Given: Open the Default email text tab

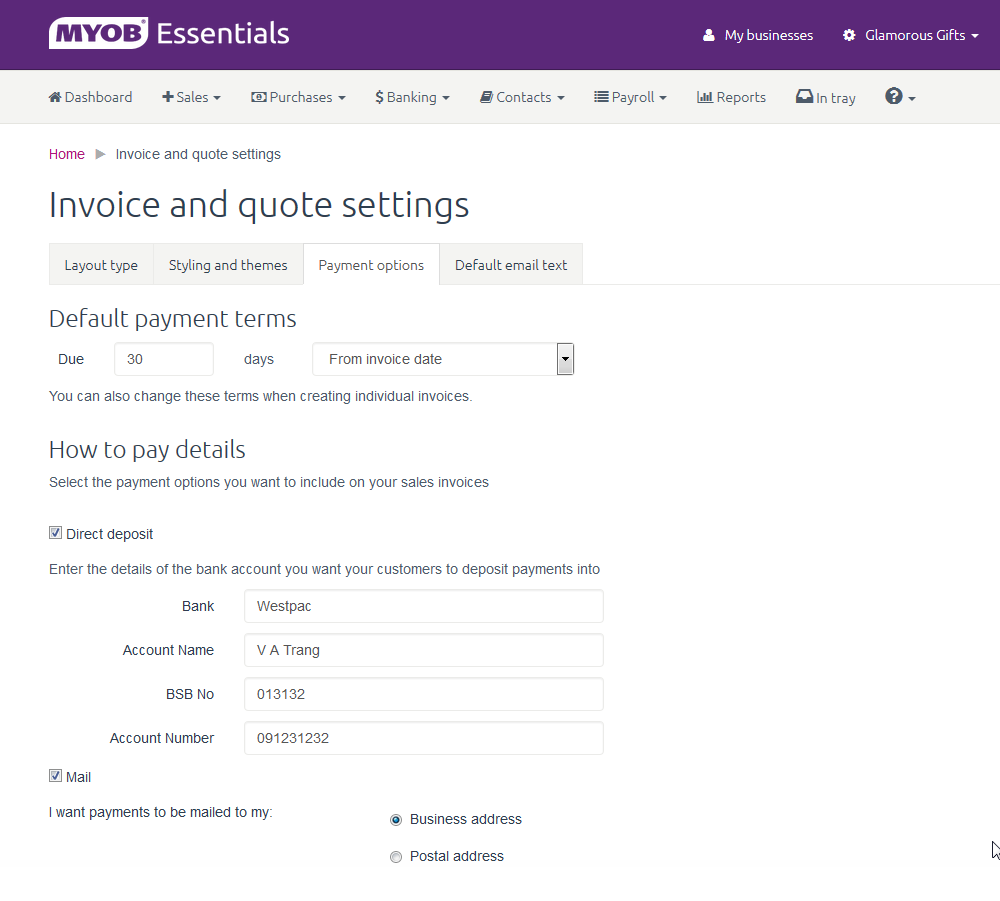Looking at the screenshot, I should pyautogui.click(x=511, y=265).
